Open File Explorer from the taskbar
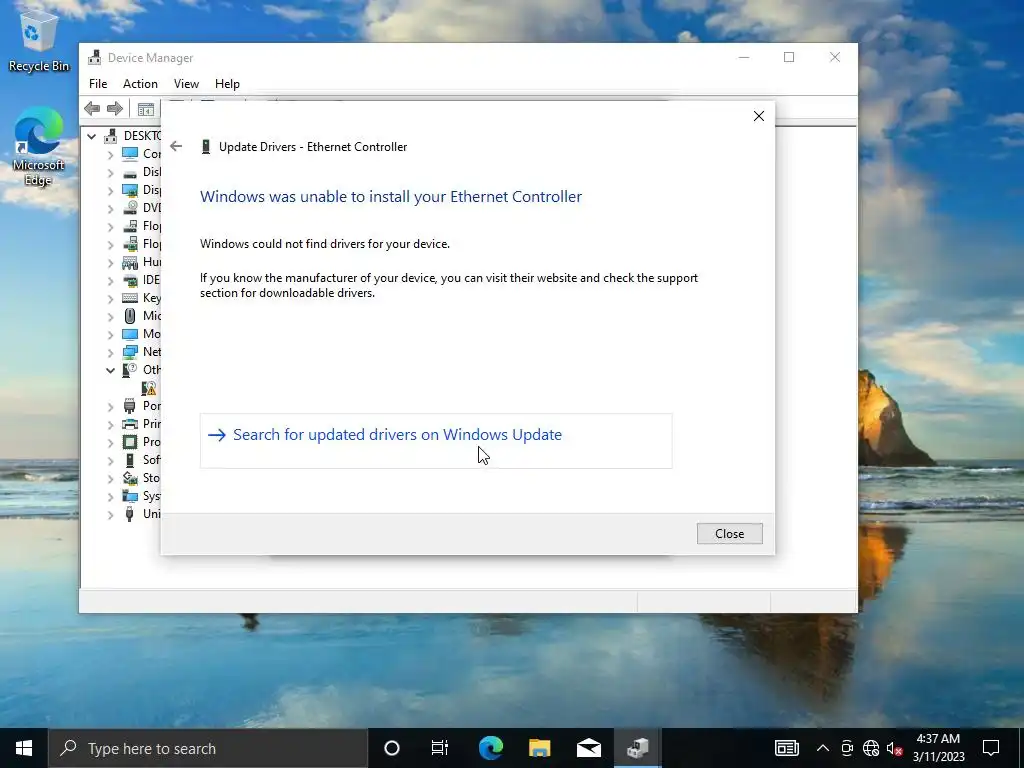Viewport: 1024px width, 768px height. pyautogui.click(x=539, y=748)
